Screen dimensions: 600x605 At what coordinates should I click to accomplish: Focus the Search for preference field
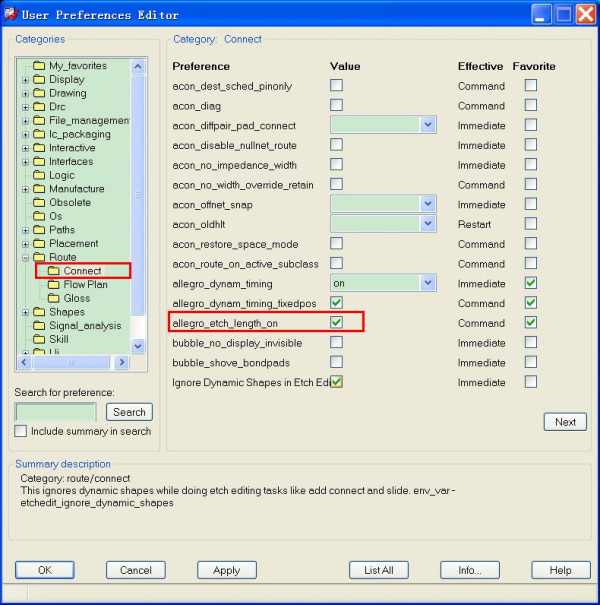tap(56, 412)
